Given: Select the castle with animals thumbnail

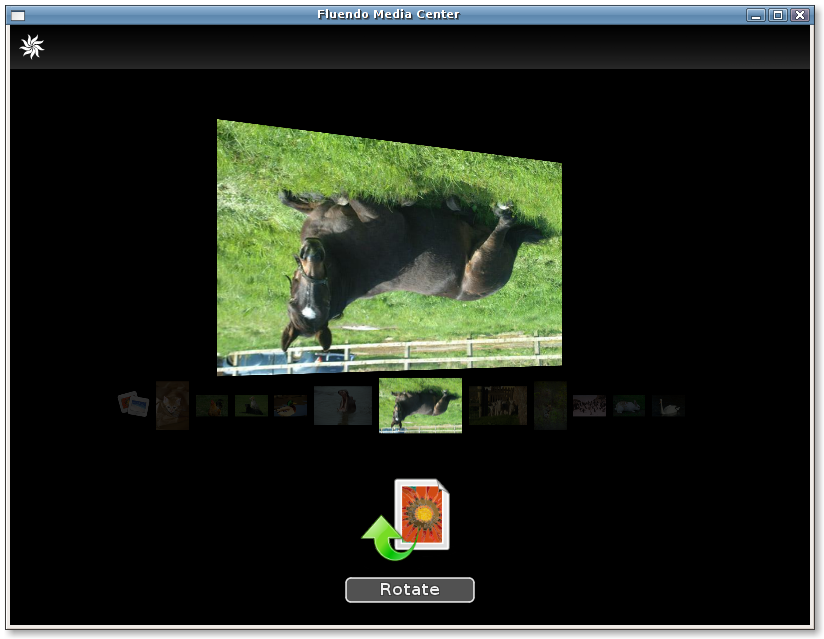Looking at the screenshot, I should [498, 406].
